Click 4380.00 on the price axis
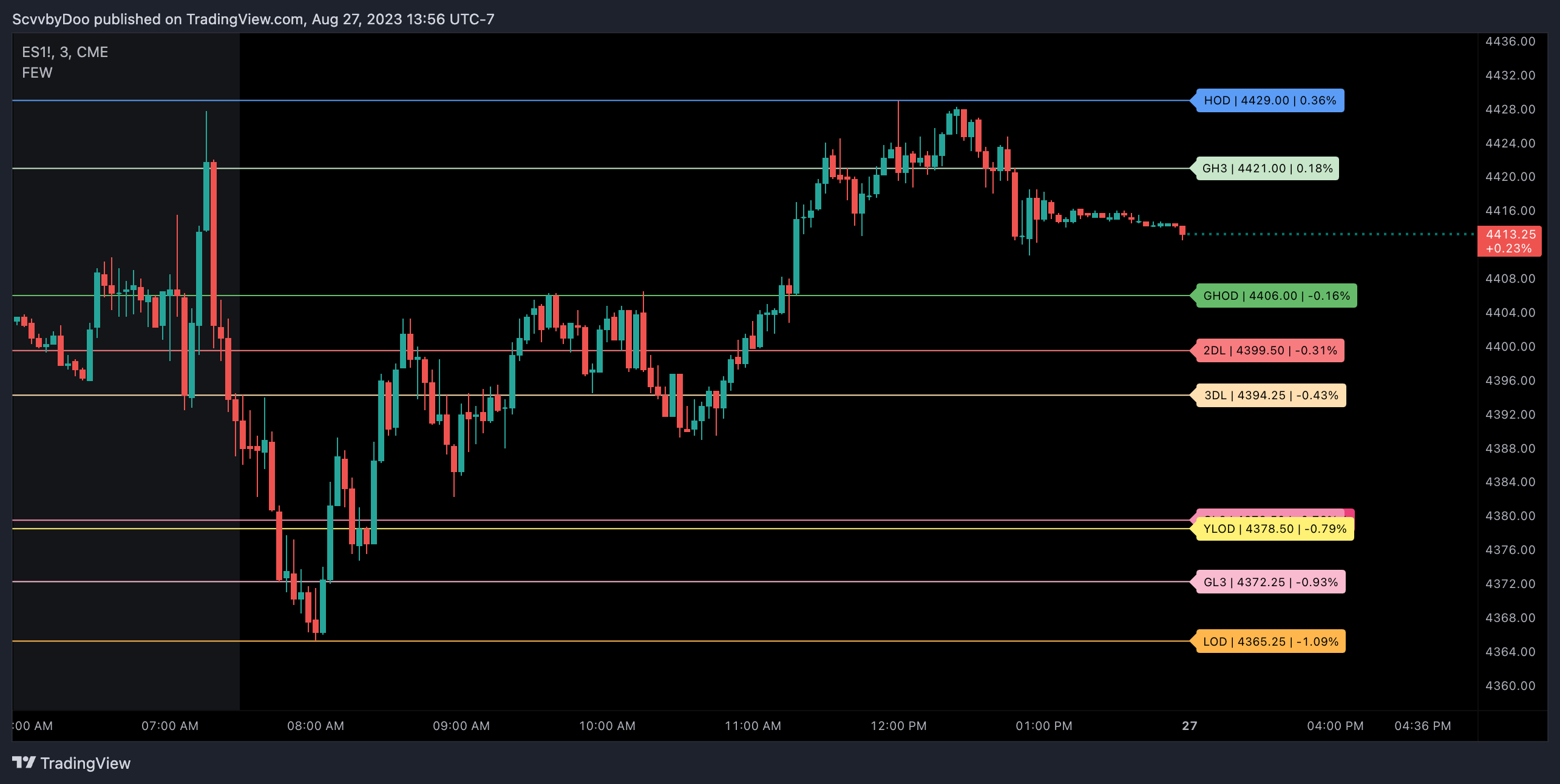 1510,516
